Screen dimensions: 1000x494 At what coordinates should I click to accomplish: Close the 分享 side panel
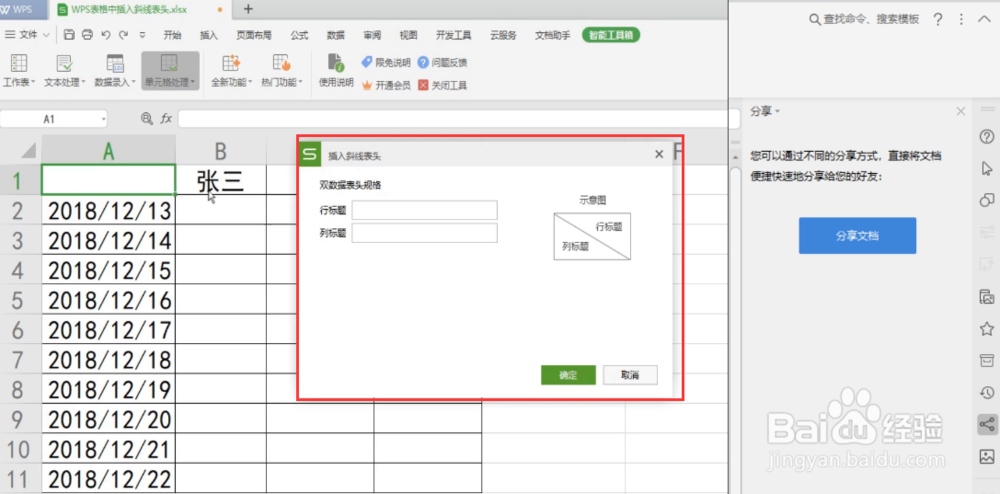tap(961, 112)
